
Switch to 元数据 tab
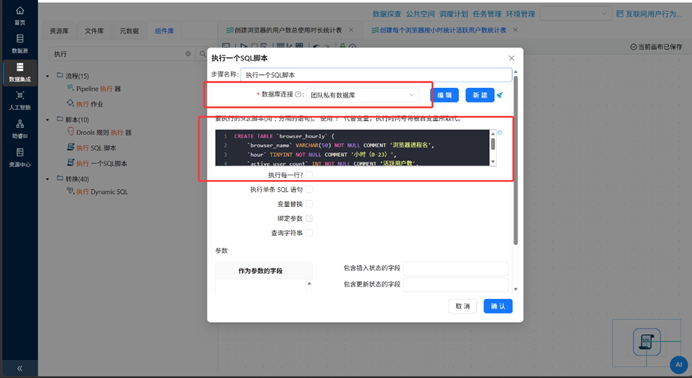pos(129,31)
